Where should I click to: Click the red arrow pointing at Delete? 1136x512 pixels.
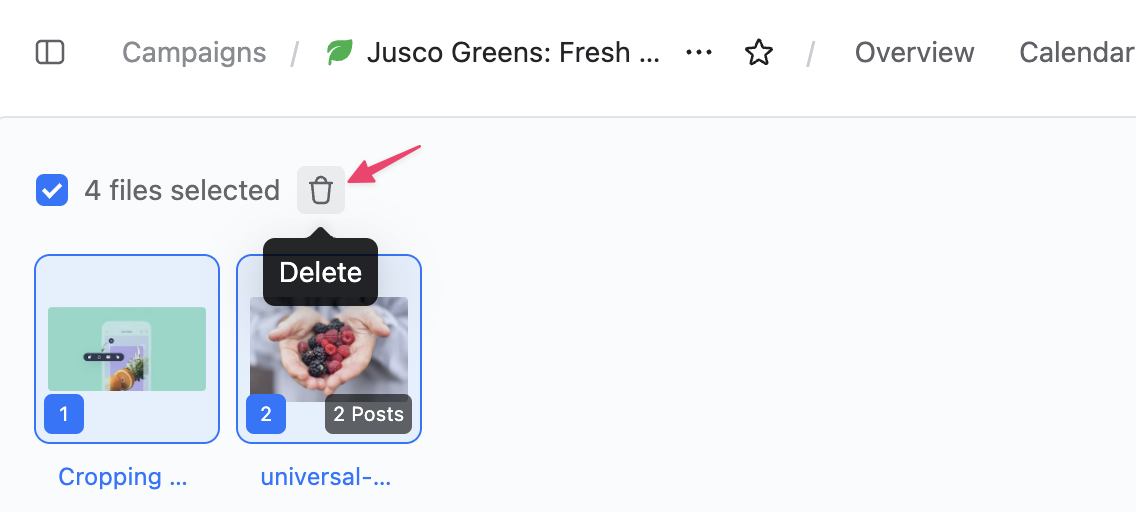click(385, 165)
